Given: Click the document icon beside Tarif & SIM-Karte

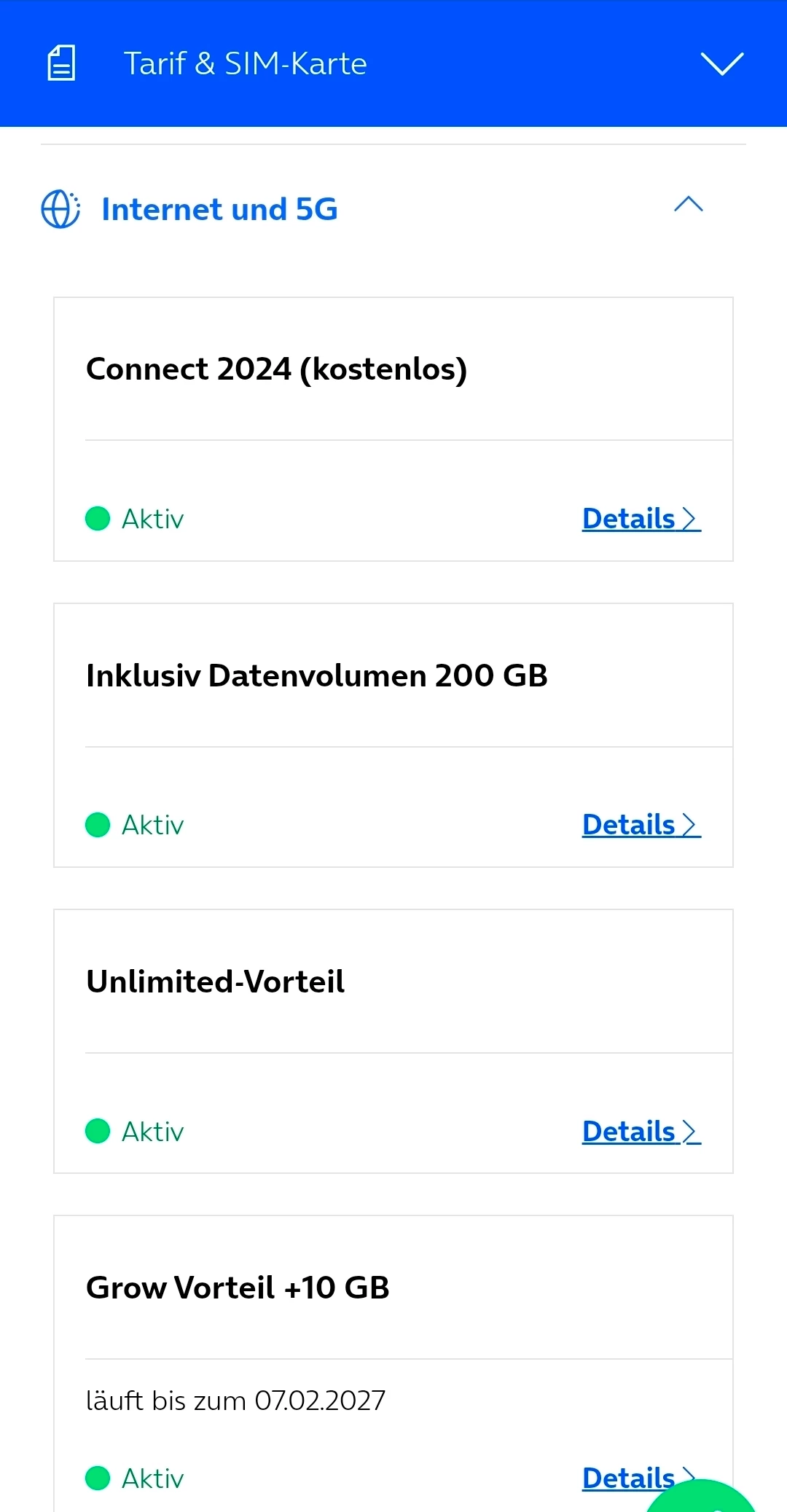Looking at the screenshot, I should pos(61,63).
